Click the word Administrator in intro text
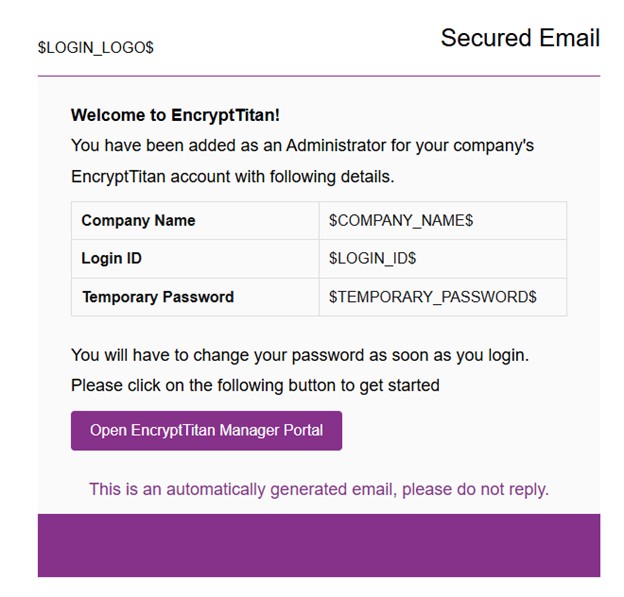The image size is (624, 597). point(336,145)
